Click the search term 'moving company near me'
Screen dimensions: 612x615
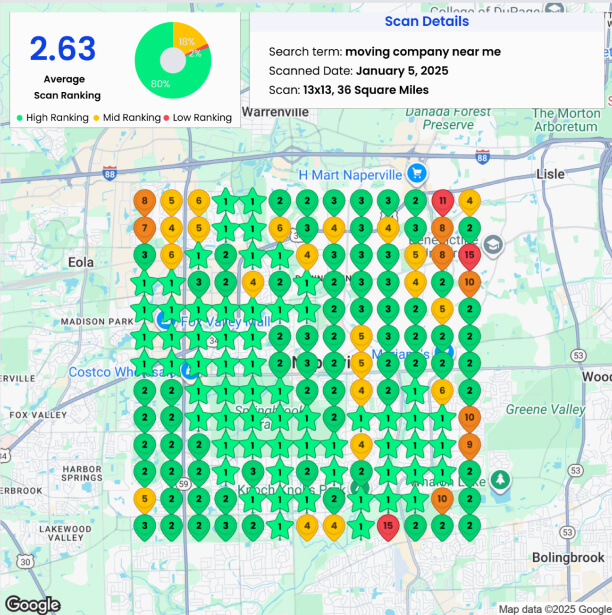423,52
